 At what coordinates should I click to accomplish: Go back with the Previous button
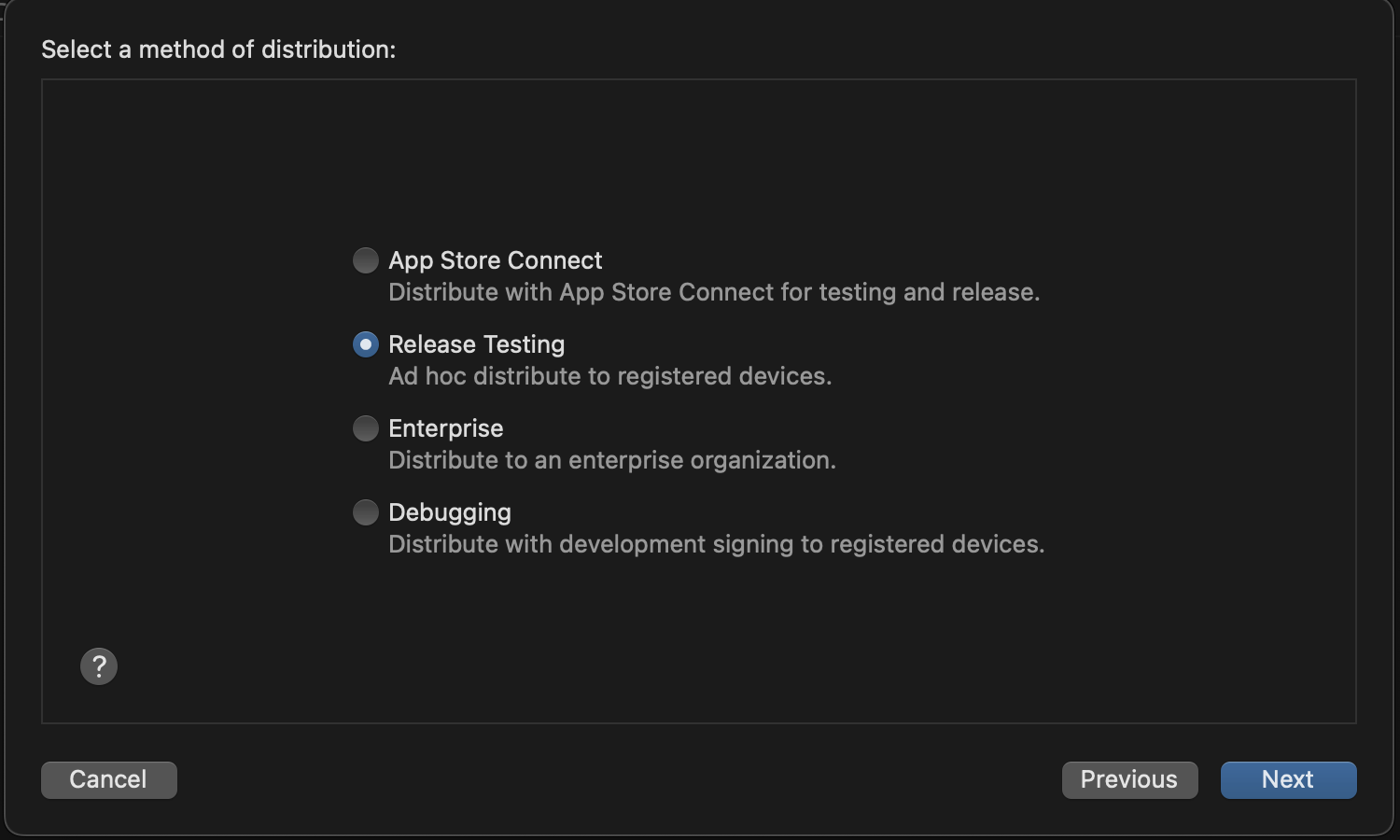pos(1129,779)
